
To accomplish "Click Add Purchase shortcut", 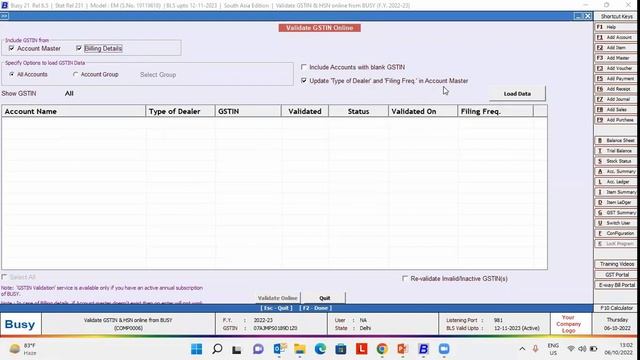I will click(616, 120).
